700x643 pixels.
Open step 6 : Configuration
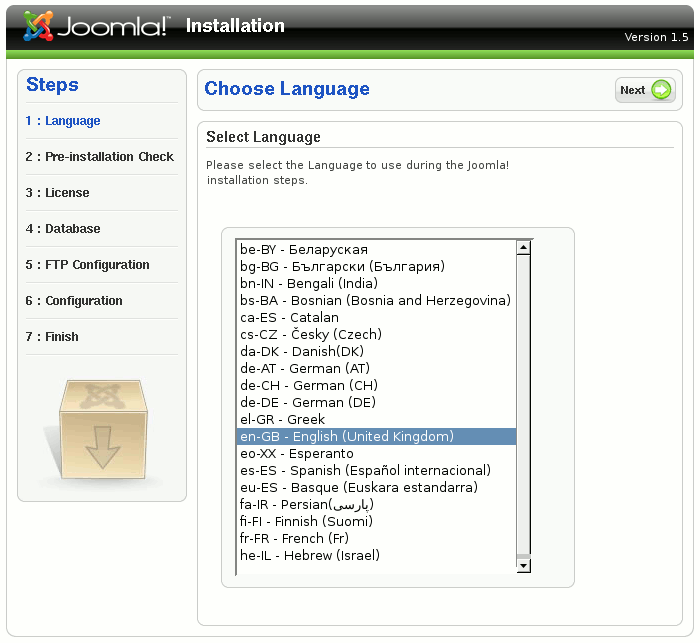pyautogui.click(x=74, y=301)
